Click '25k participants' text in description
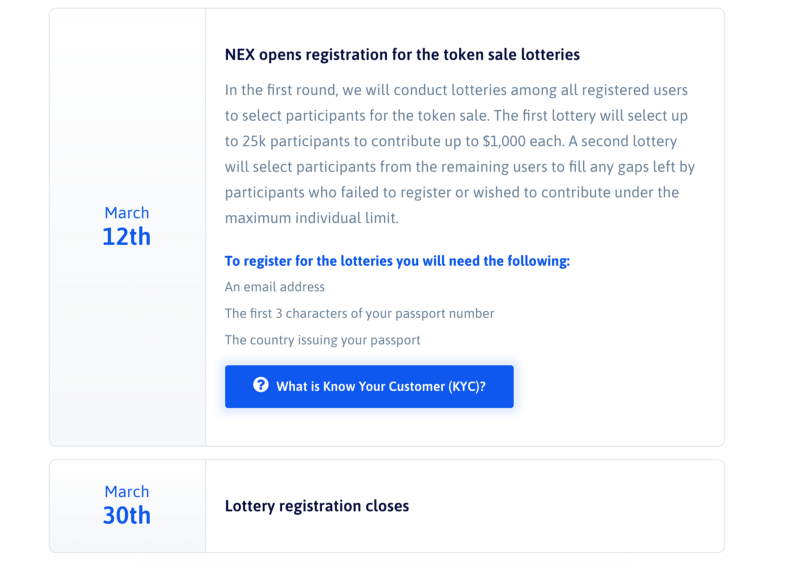The image size is (800, 568). 298,141
